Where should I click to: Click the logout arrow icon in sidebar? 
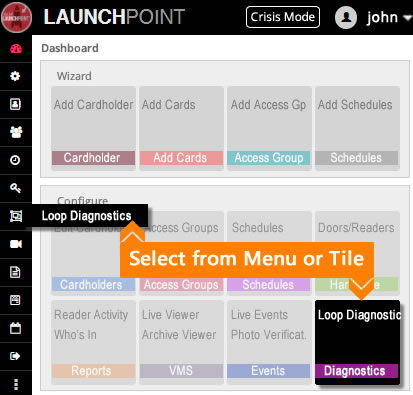click(x=15, y=356)
